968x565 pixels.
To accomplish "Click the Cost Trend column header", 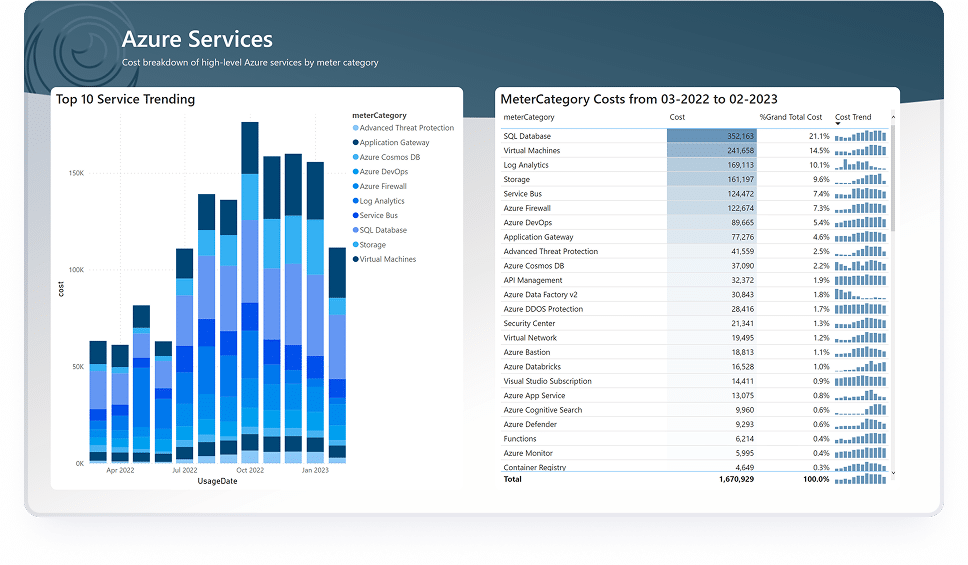I will click(853, 117).
